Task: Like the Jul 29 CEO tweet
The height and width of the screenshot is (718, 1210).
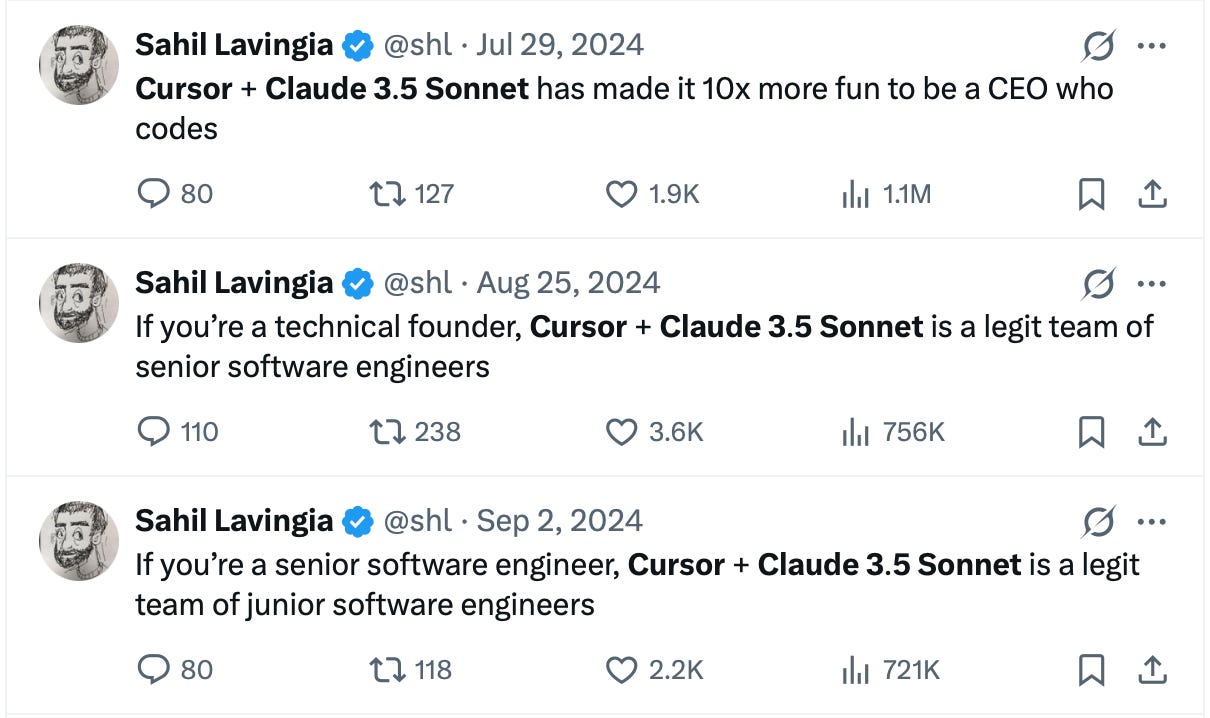Action: (x=622, y=193)
